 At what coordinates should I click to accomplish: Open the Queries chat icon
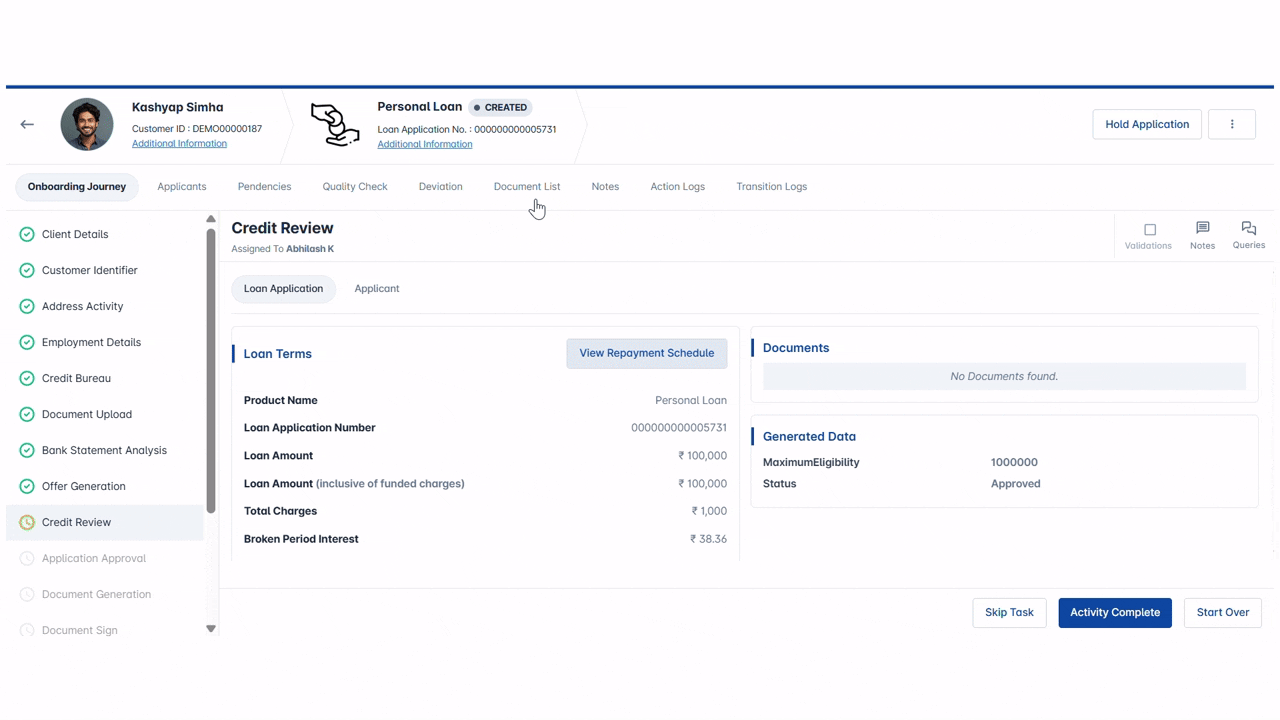tap(1248, 228)
